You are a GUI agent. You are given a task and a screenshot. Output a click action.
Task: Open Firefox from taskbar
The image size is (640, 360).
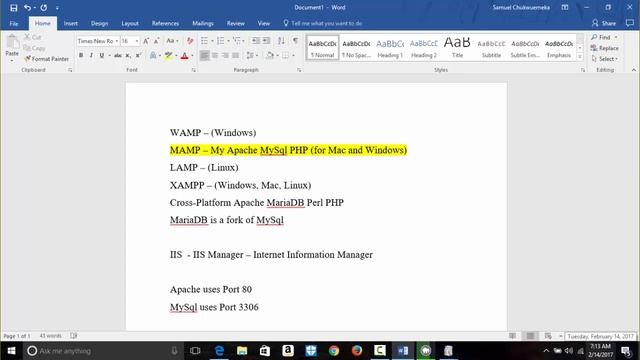point(357,351)
